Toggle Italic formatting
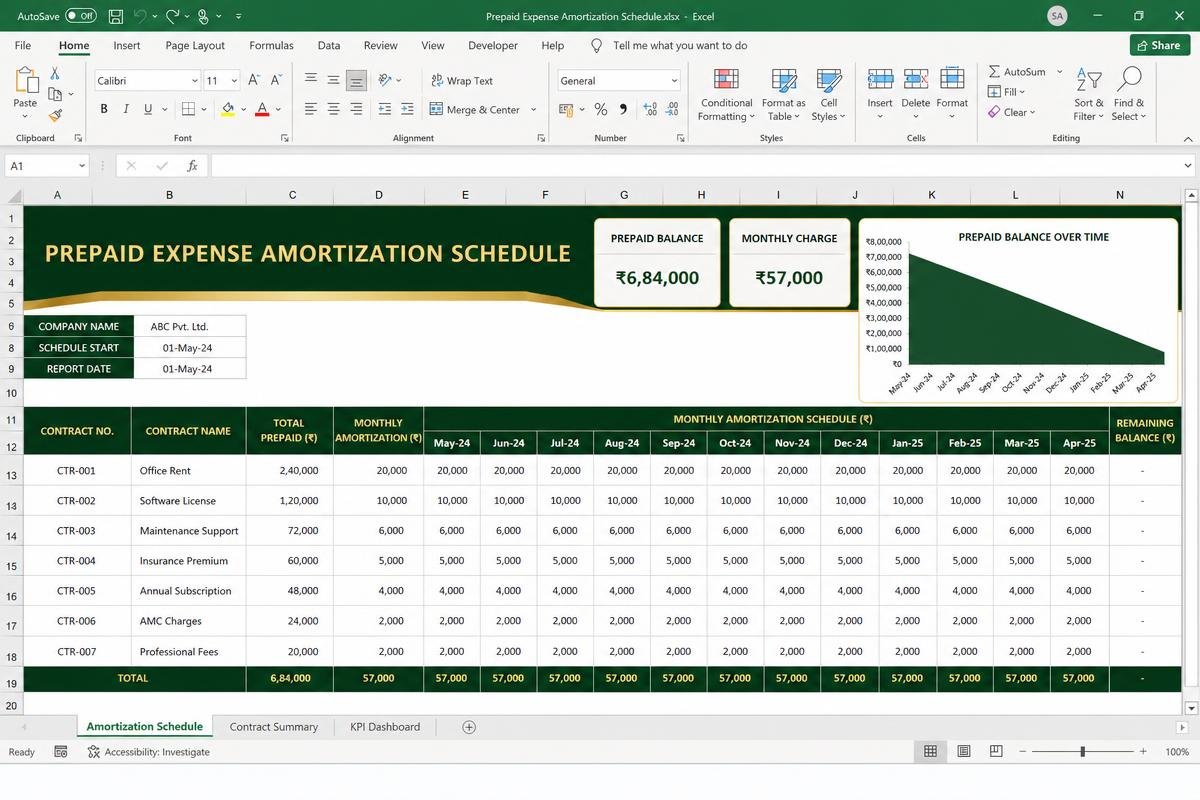This screenshot has width=1200, height=800. (x=126, y=109)
